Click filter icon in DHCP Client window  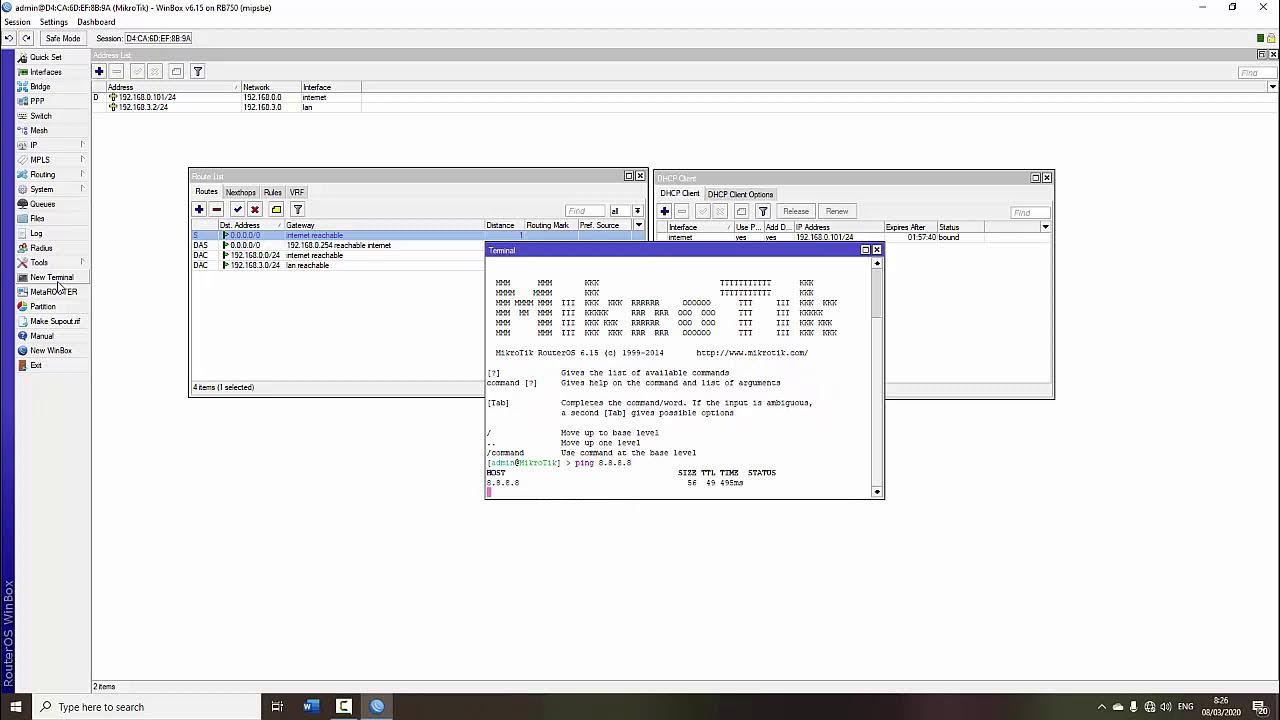click(x=762, y=211)
